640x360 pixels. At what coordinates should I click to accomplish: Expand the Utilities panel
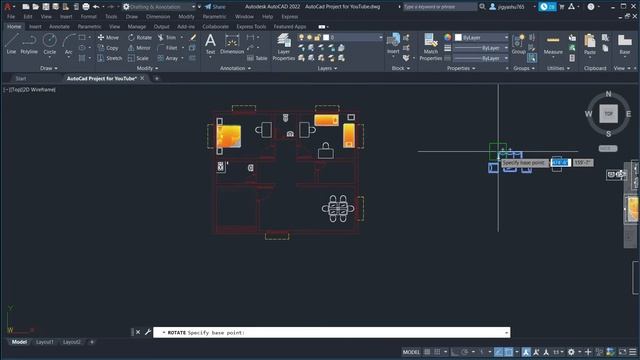[x=558, y=68]
